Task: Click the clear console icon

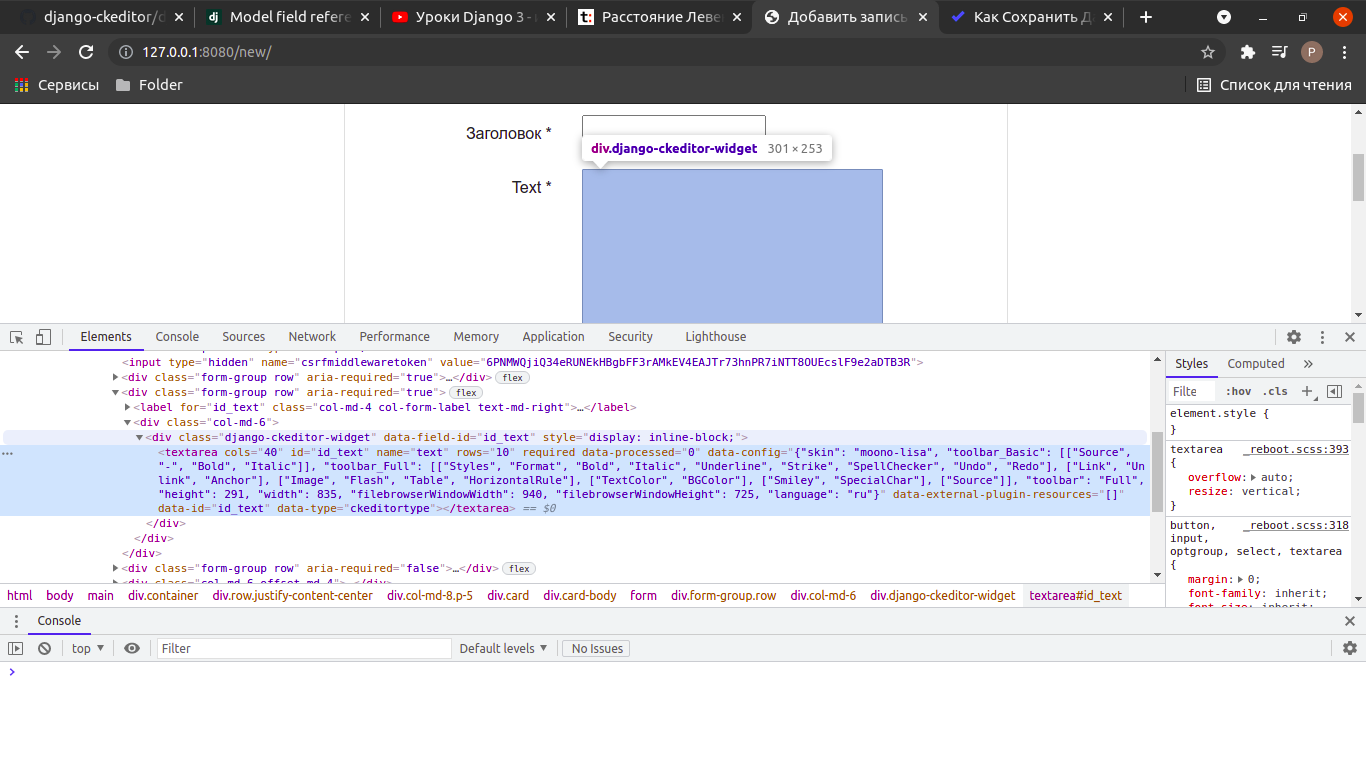Action: click(44, 648)
